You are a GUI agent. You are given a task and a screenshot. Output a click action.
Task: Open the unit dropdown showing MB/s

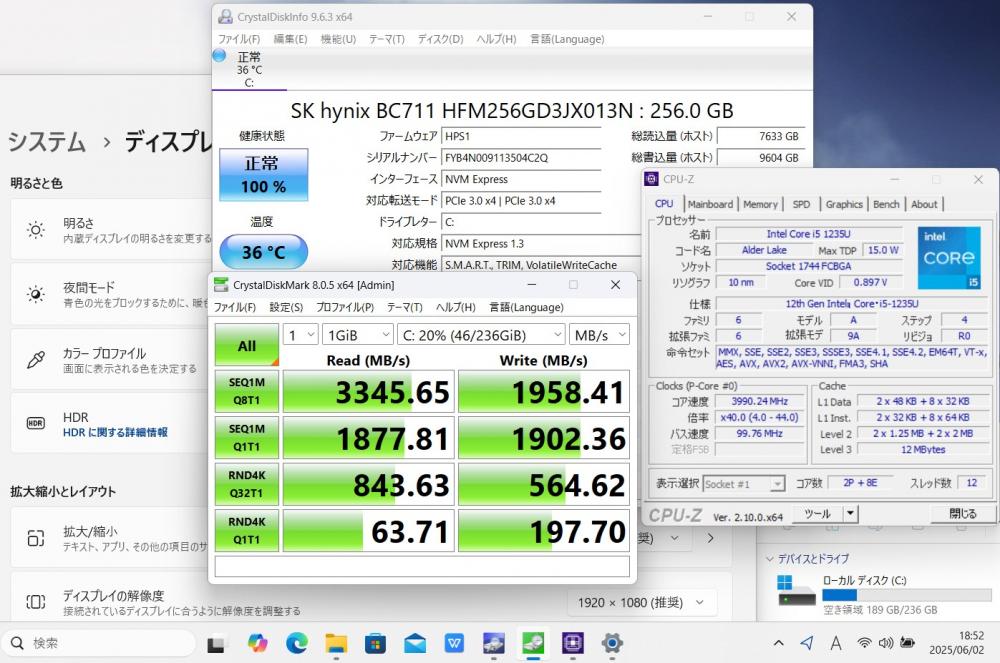[x=599, y=335]
